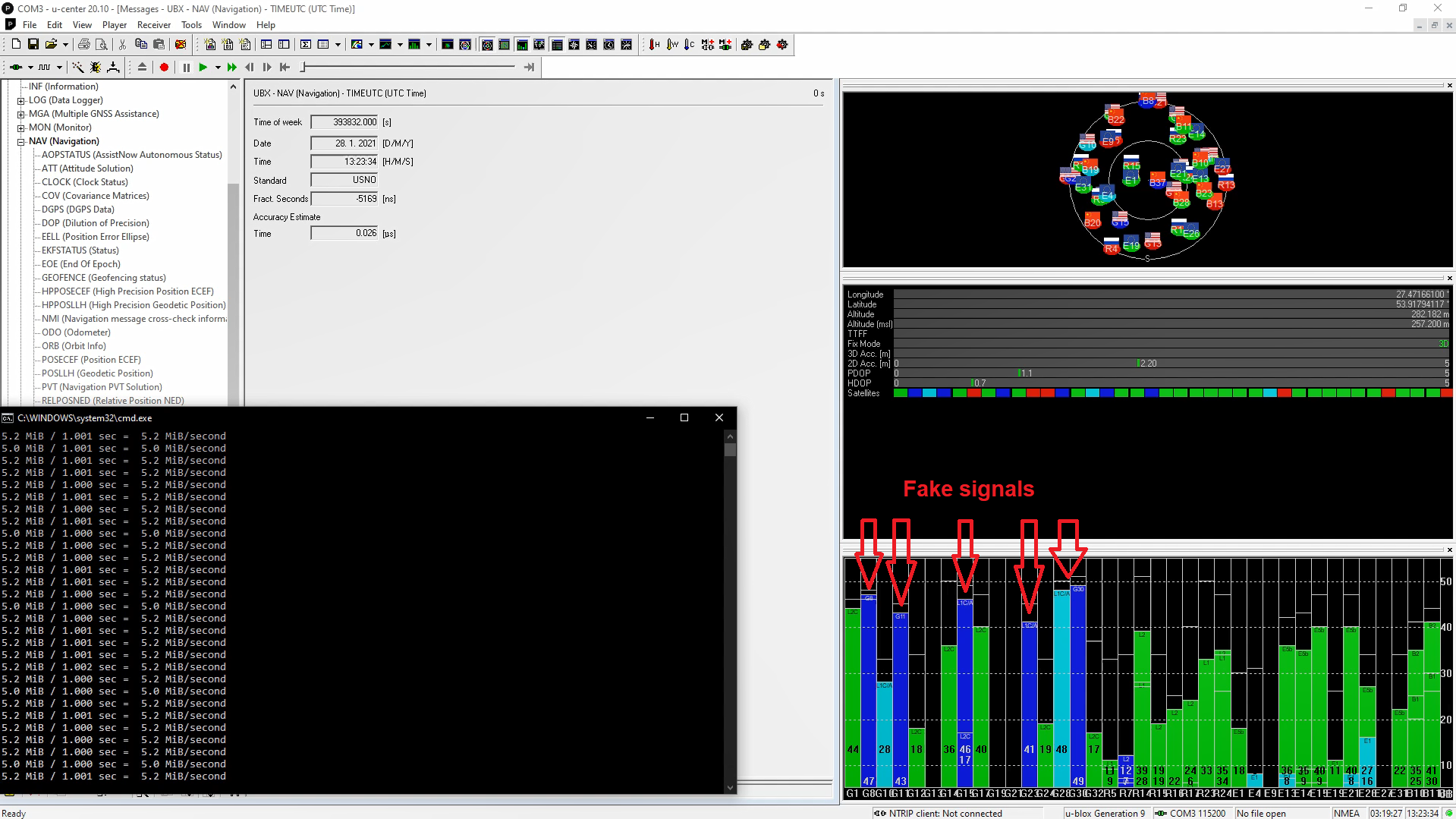Viewport: 1456px width, 819px height.
Task: Open the Configuration view icon
Action: click(284, 45)
